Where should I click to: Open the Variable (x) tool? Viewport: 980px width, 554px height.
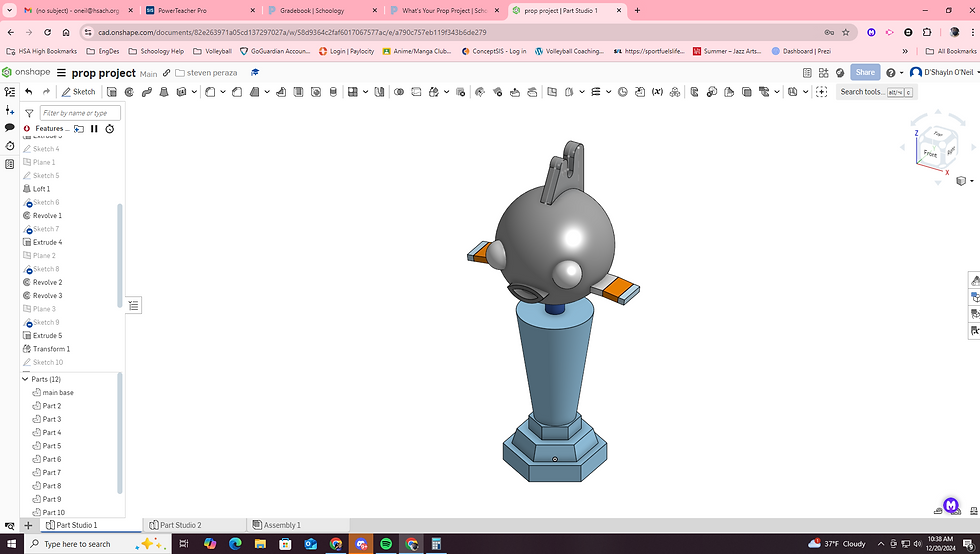pyautogui.click(x=657, y=92)
